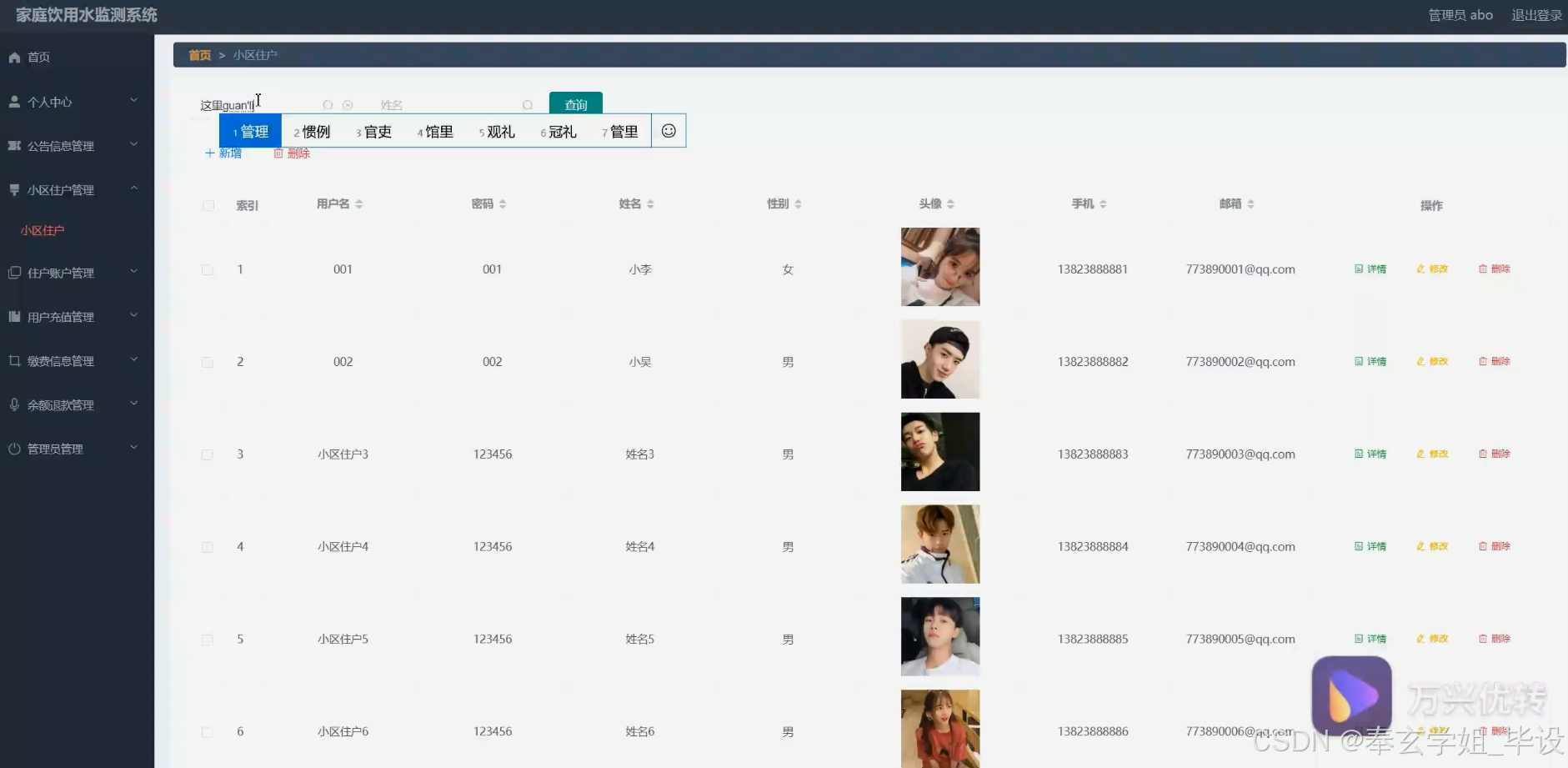Click the smiley emoji icon beside the tabs
The width and height of the screenshot is (1568, 768).
[668, 130]
